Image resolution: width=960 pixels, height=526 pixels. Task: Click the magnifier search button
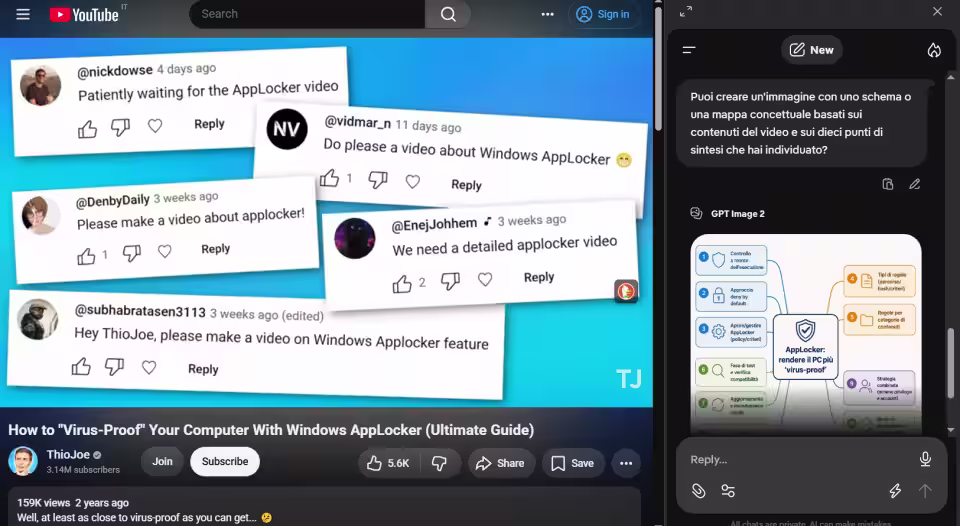[x=448, y=14]
